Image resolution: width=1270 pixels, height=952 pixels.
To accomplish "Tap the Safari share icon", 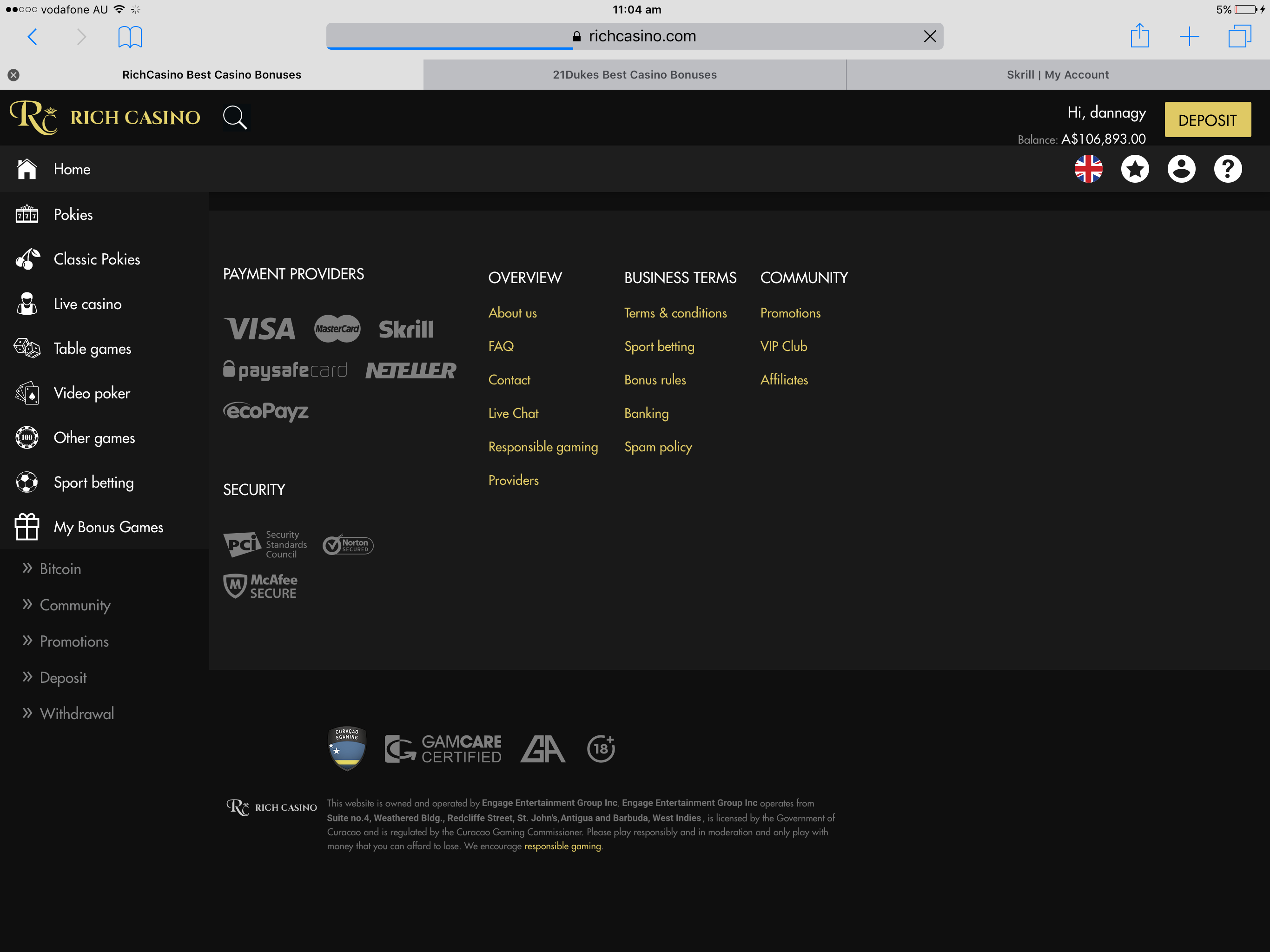I will tap(1139, 36).
